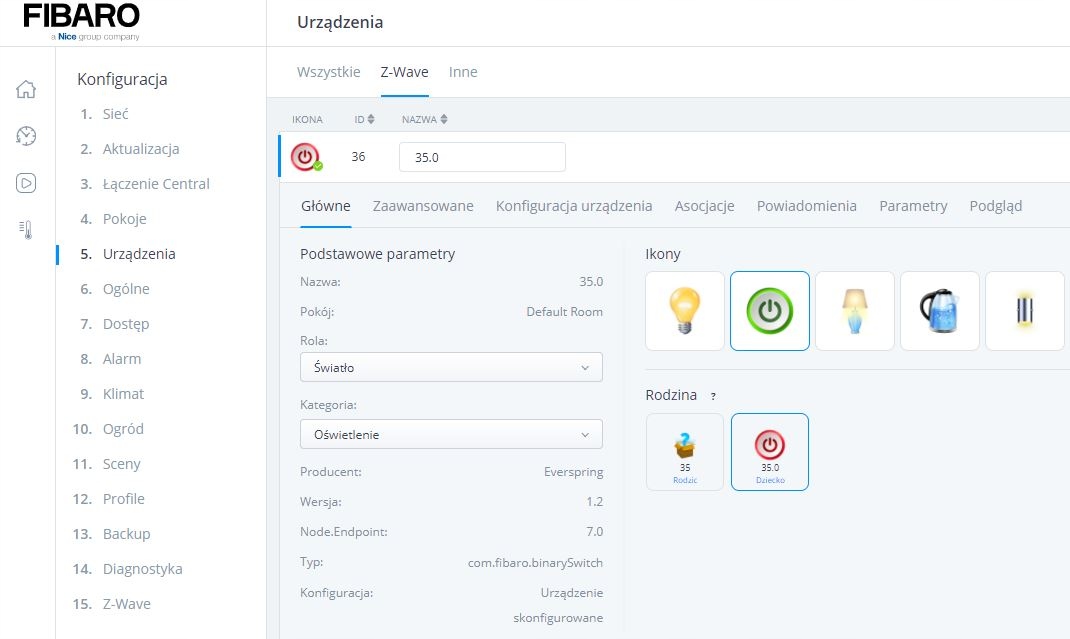Image resolution: width=1070 pixels, height=639 pixels.
Task: Open the Powiadomienia tab
Action: tap(807, 205)
